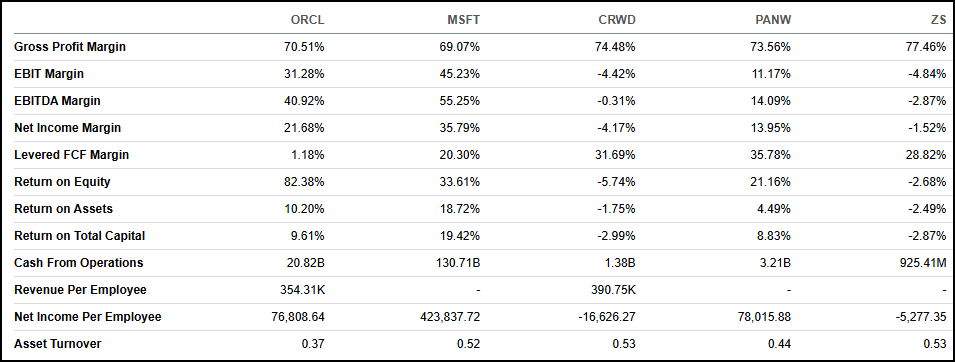Select the Revenue Per Employee label
Viewport: 955px width, 362px height.
coord(80,289)
